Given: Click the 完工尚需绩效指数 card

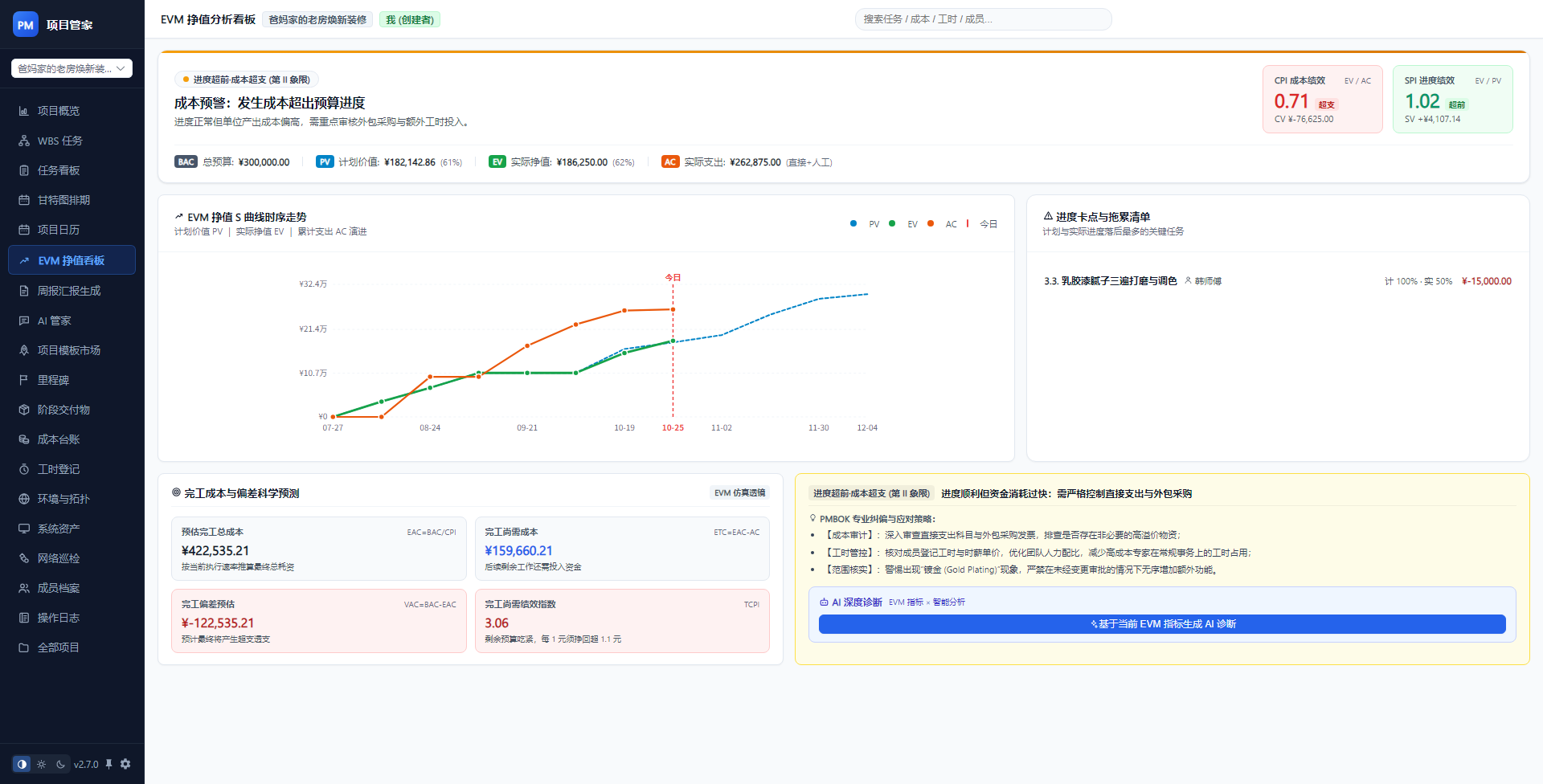Looking at the screenshot, I should (x=622, y=621).
